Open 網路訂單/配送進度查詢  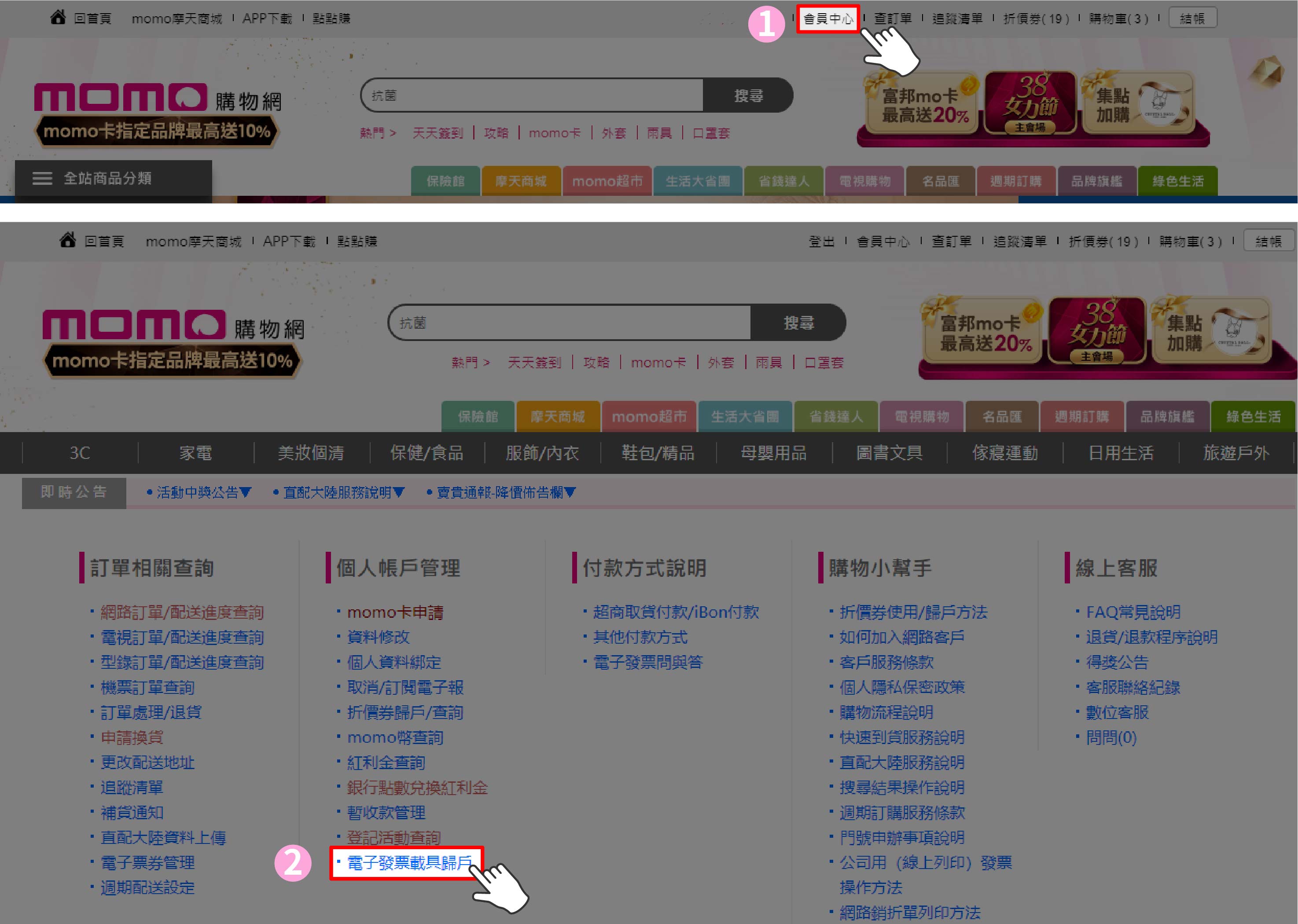pyautogui.click(x=182, y=612)
